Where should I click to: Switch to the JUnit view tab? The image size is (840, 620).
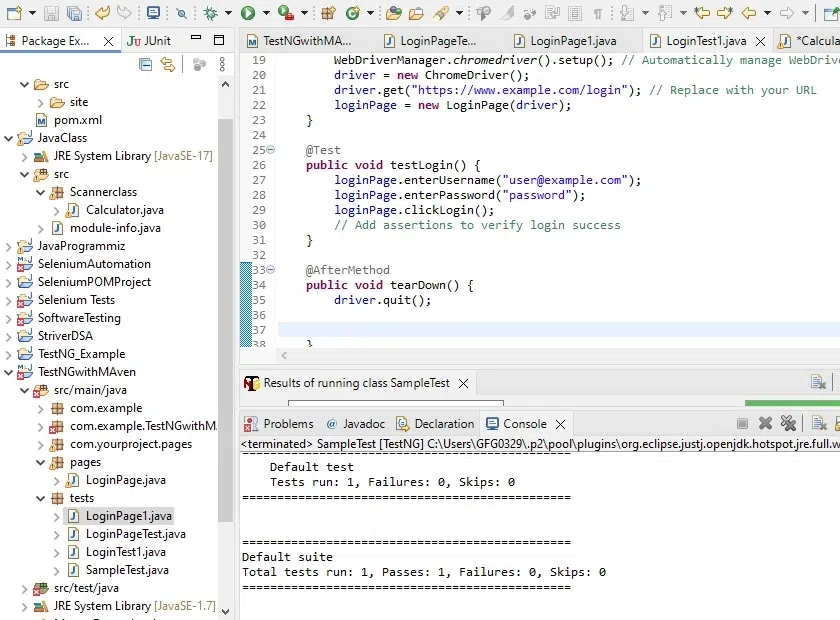tap(148, 41)
